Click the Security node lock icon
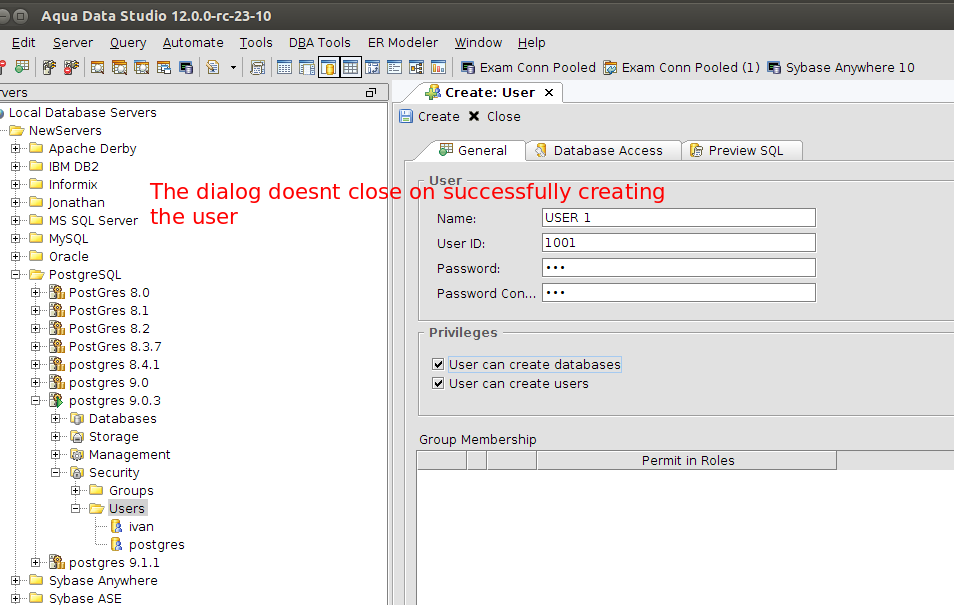The image size is (954, 605). [x=77, y=472]
